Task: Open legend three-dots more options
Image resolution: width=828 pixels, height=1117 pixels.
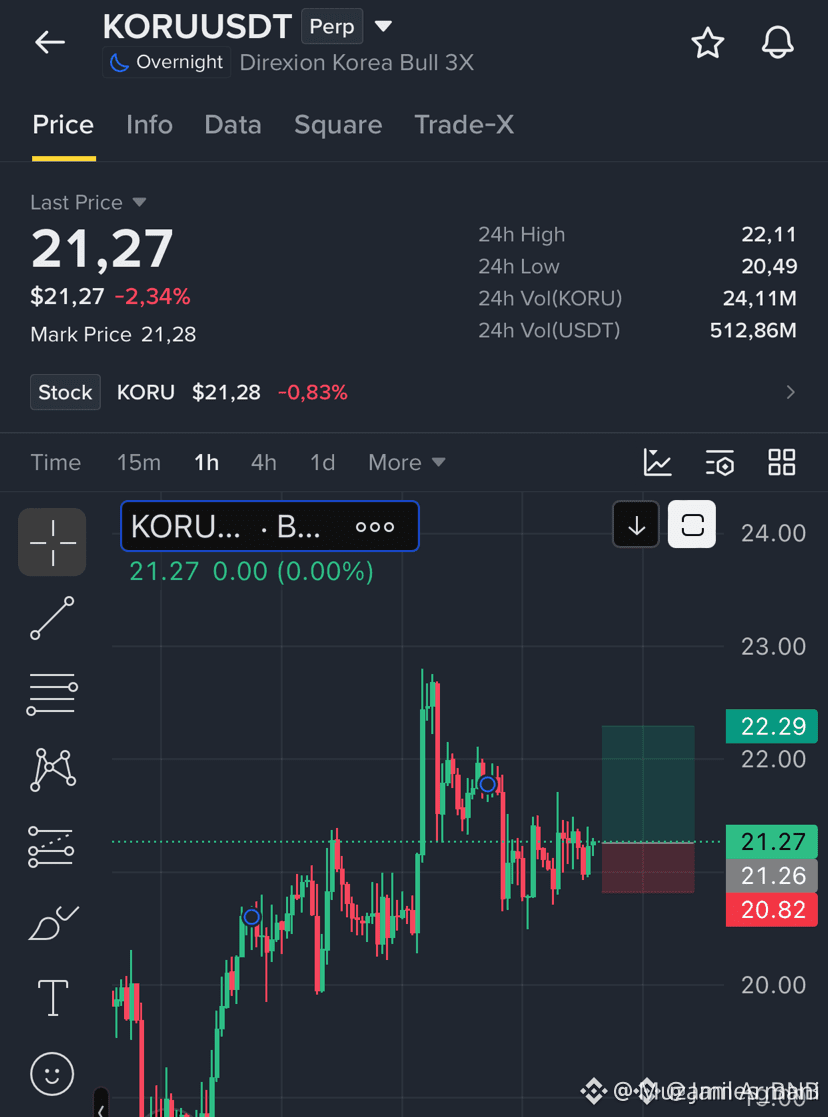Action: 375,527
